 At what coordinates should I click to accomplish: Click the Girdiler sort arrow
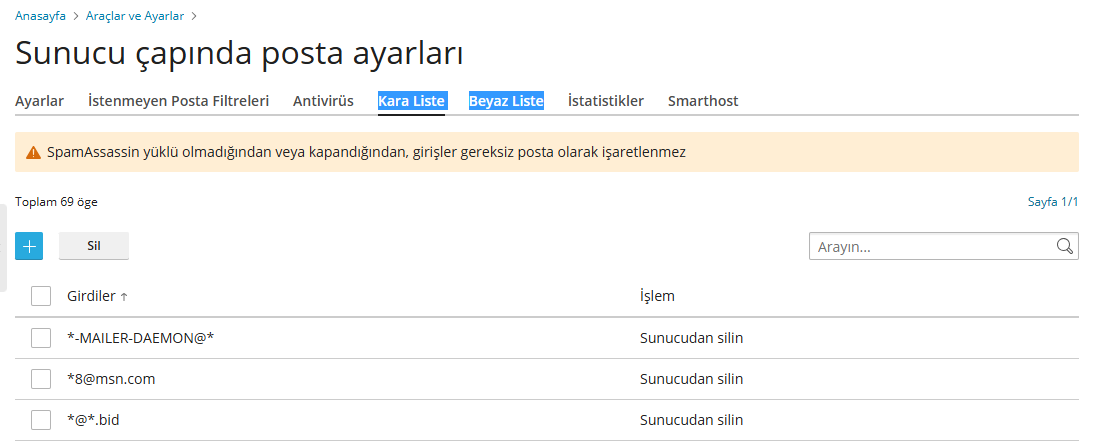tap(124, 297)
